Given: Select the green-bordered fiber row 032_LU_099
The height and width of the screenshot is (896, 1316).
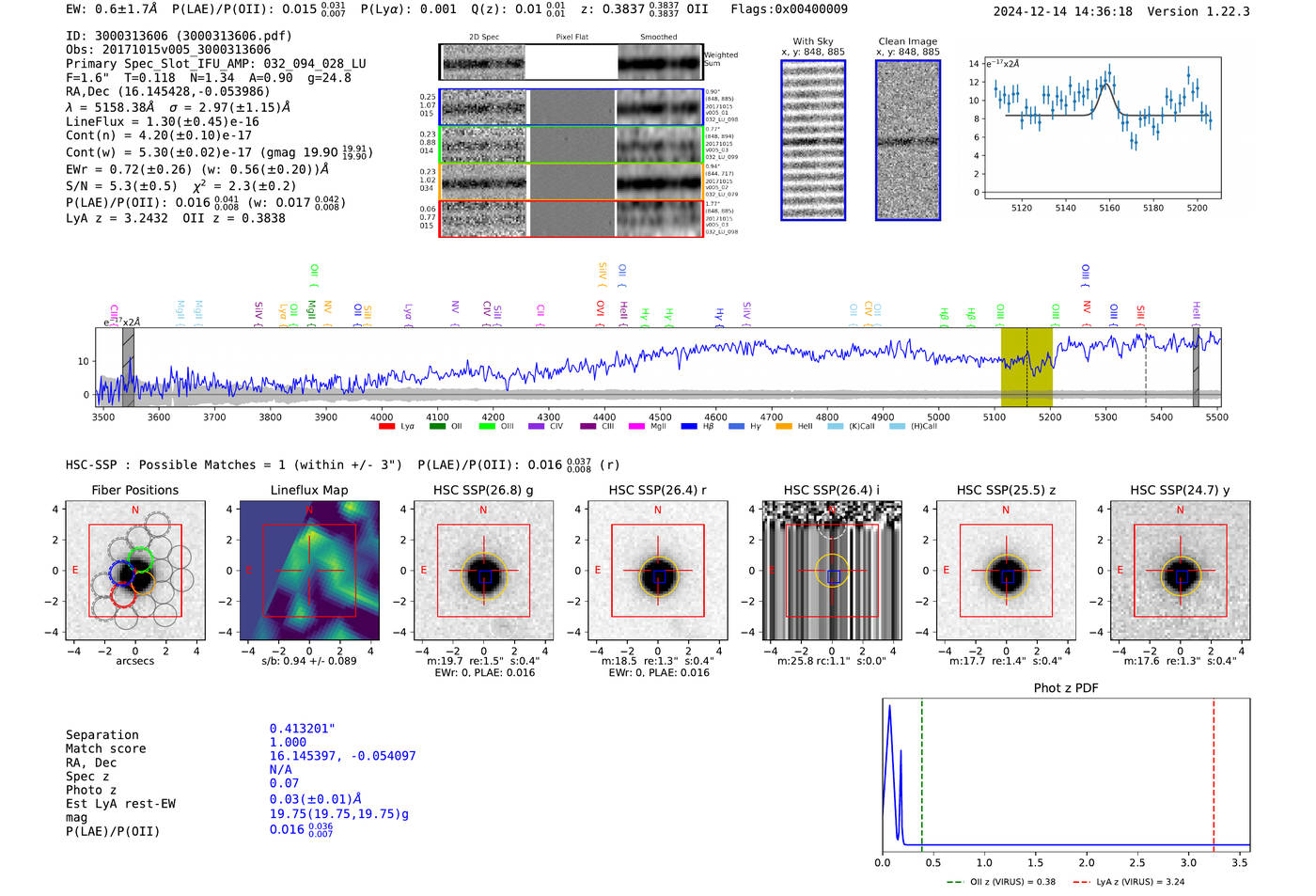Looking at the screenshot, I should coord(572,145).
